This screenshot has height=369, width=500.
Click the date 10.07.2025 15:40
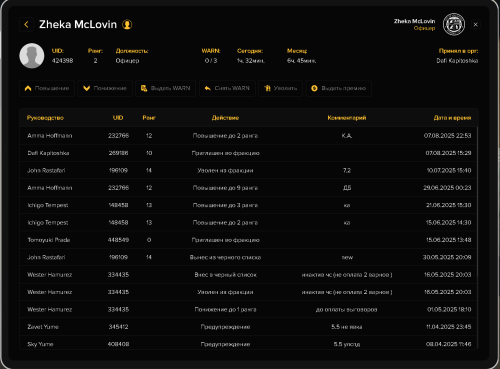coord(449,170)
